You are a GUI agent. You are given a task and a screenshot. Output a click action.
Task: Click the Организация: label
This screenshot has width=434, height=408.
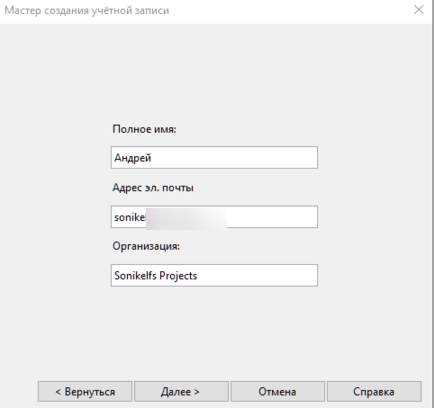pyautogui.click(x=146, y=246)
